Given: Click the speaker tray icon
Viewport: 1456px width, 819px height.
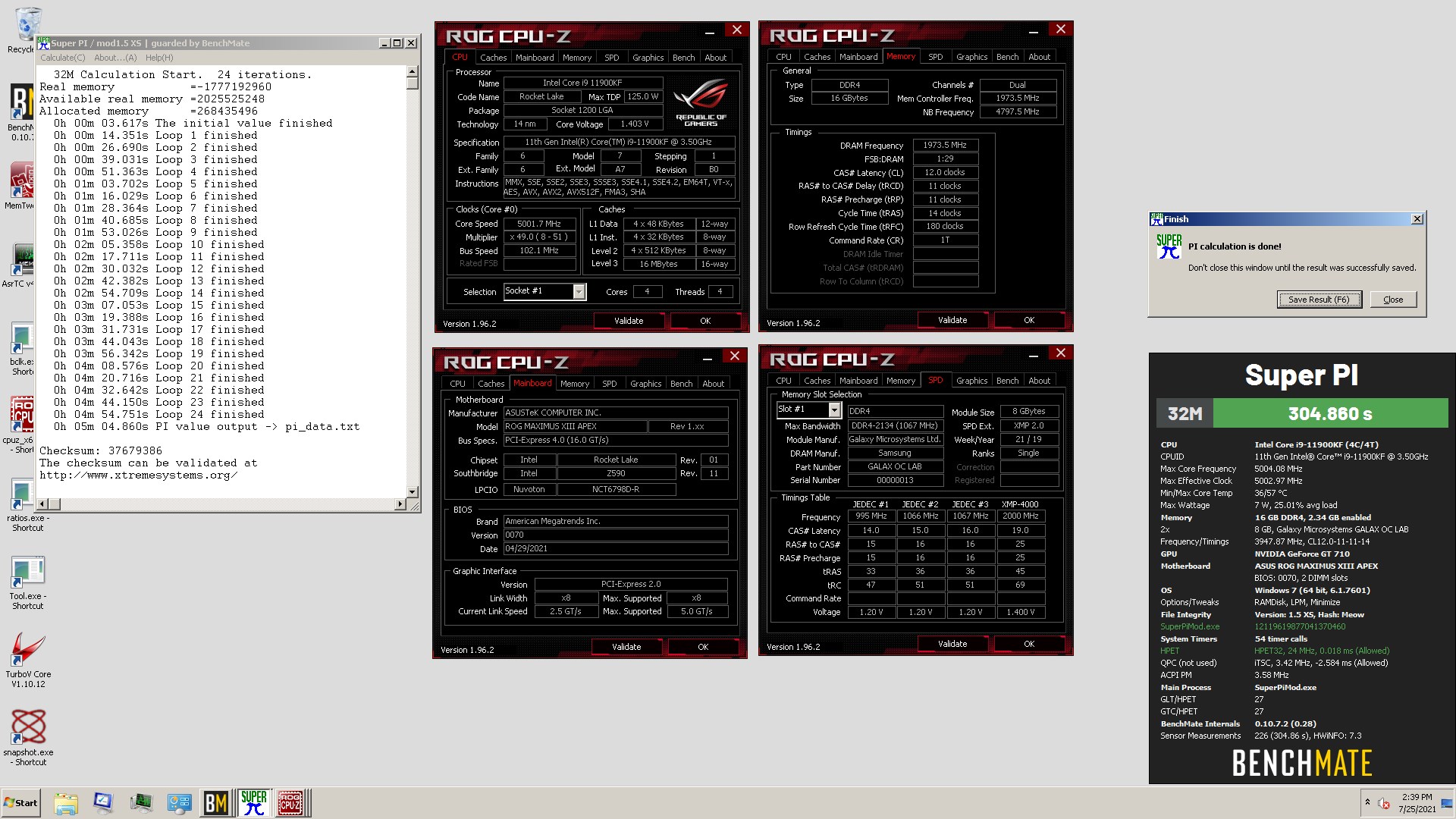Looking at the screenshot, I should 1384,803.
